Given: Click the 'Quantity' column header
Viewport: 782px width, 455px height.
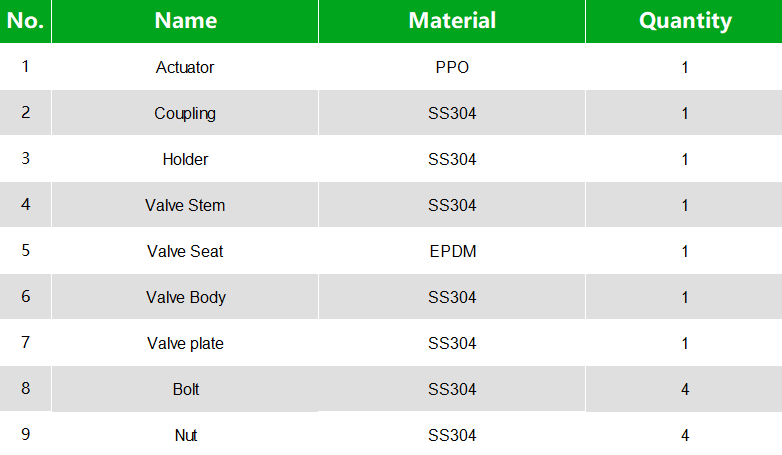Looking at the screenshot, I should point(685,21).
